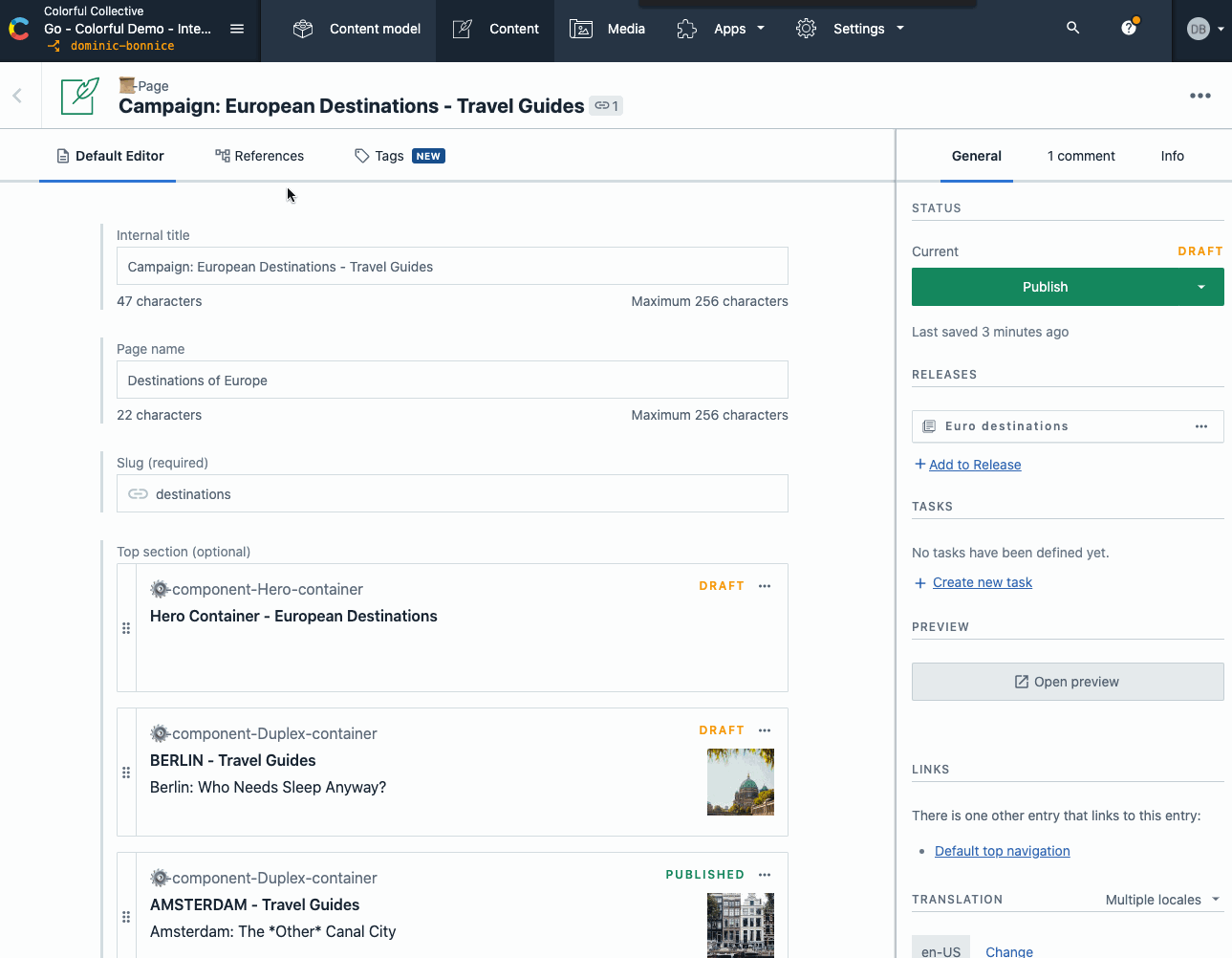Screen dimensions: 1232x958
Task: Open the help question mark icon
Action: tap(1129, 28)
